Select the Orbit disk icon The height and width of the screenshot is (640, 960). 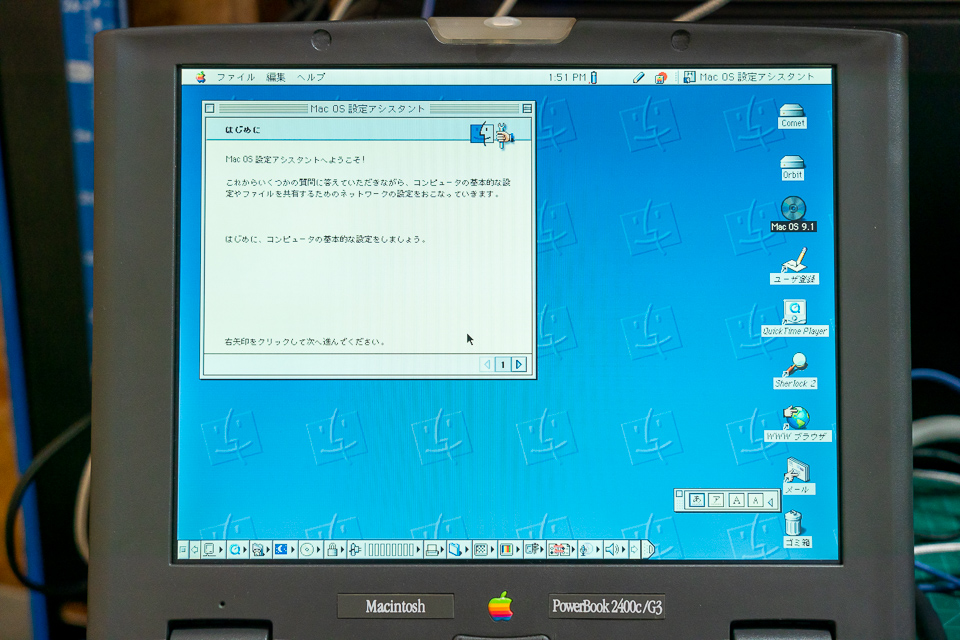point(792,167)
